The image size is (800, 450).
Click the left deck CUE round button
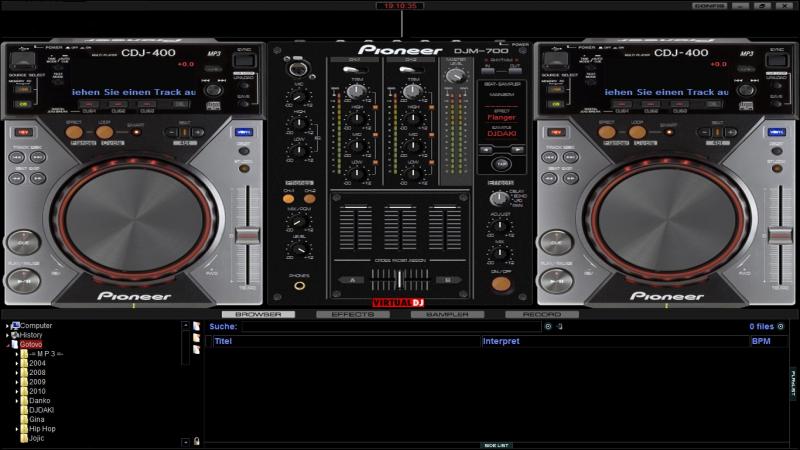[23, 242]
